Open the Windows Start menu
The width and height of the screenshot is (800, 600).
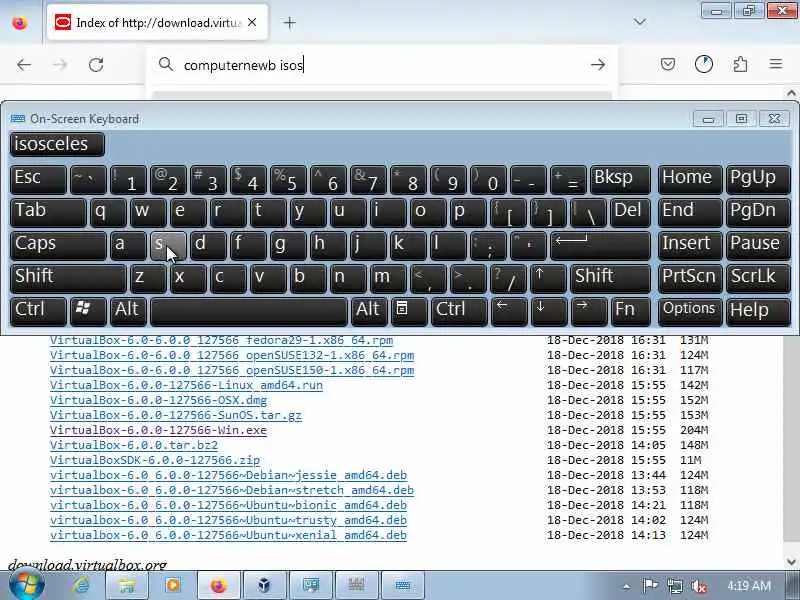pyautogui.click(x=27, y=585)
